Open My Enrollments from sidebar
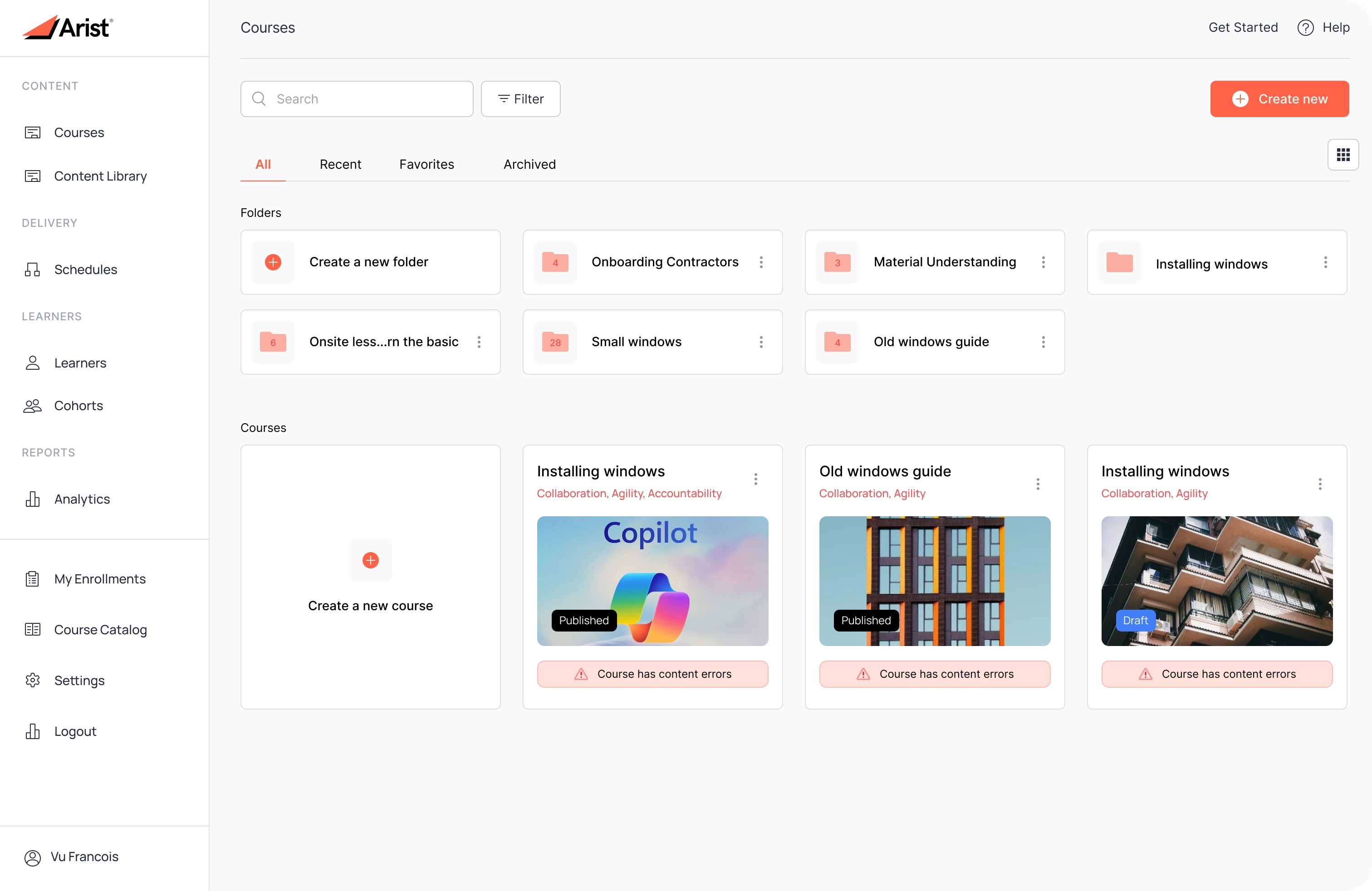Screen dimensions: 1372x891 pos(99,578)
